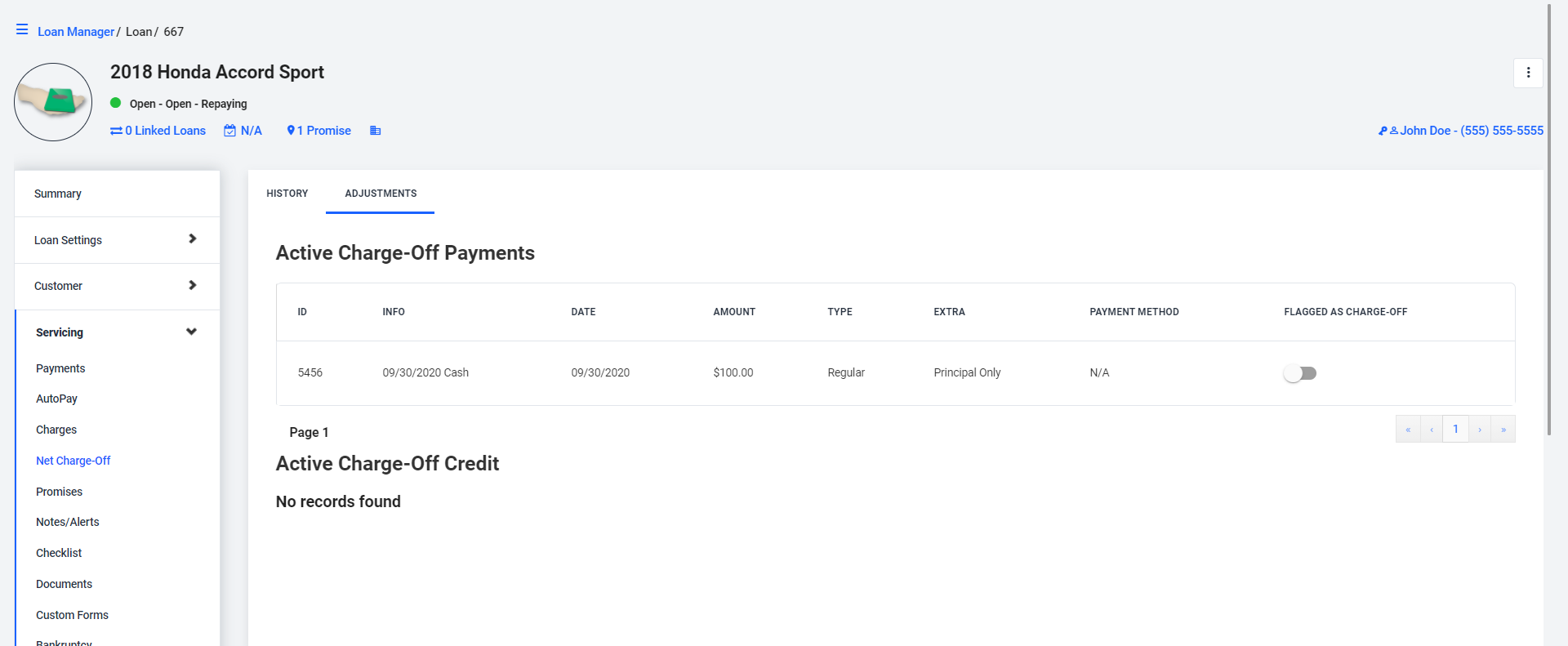Click payment ID 5456 cell

[310, 372]
